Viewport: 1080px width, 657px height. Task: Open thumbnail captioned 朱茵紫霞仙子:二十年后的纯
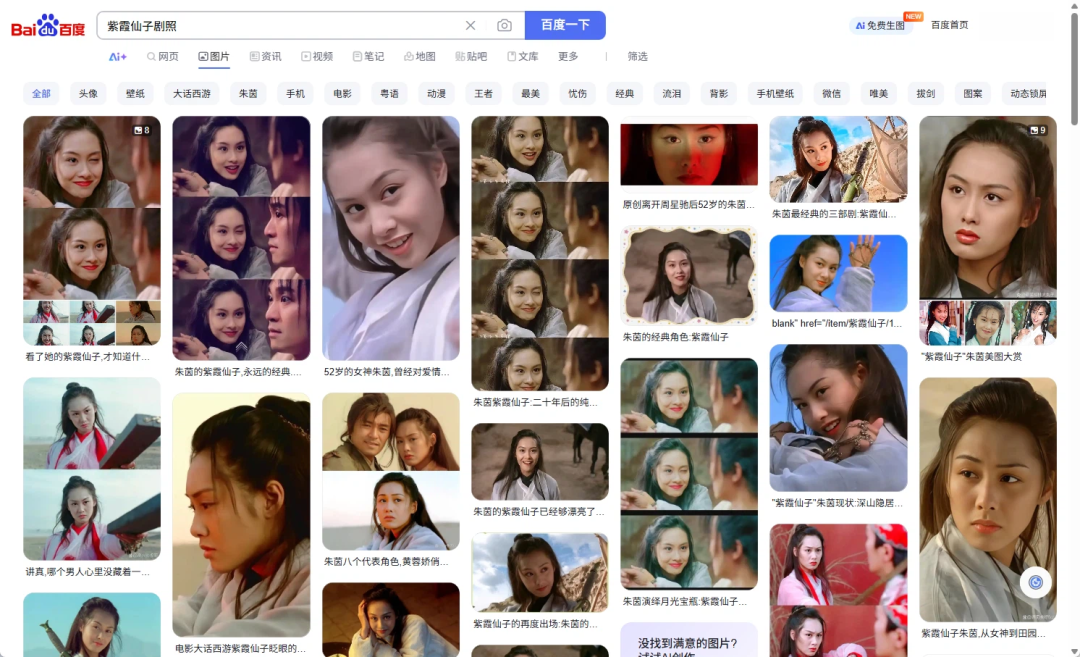click(540, 253)
